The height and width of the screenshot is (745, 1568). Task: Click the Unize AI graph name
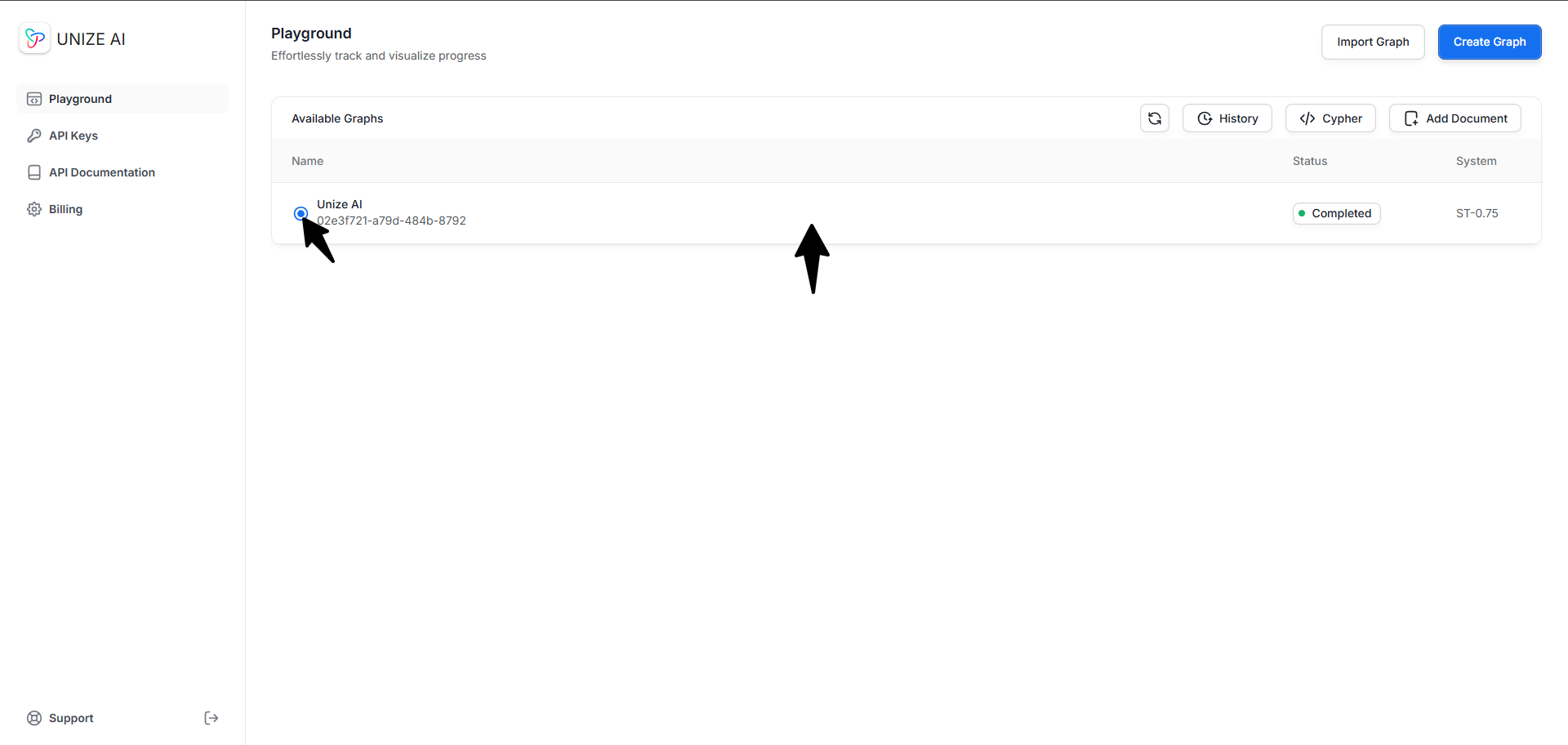340,204
